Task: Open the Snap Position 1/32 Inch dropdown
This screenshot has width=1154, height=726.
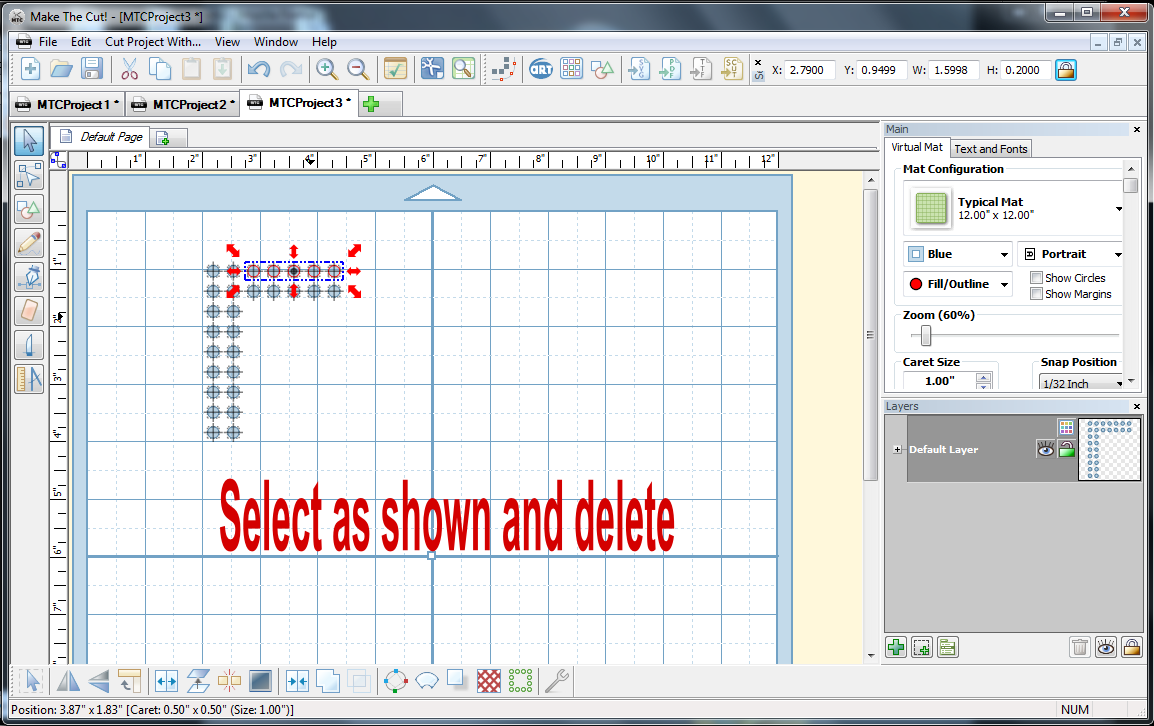Action: tap(1081, 383)
